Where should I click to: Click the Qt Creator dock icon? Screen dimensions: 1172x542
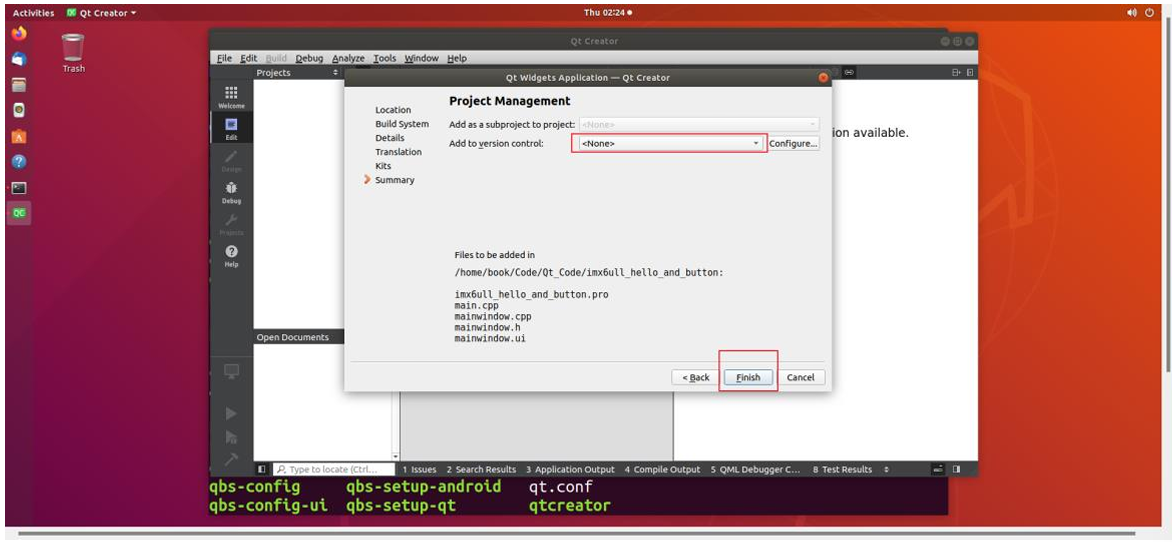[19, 213]
